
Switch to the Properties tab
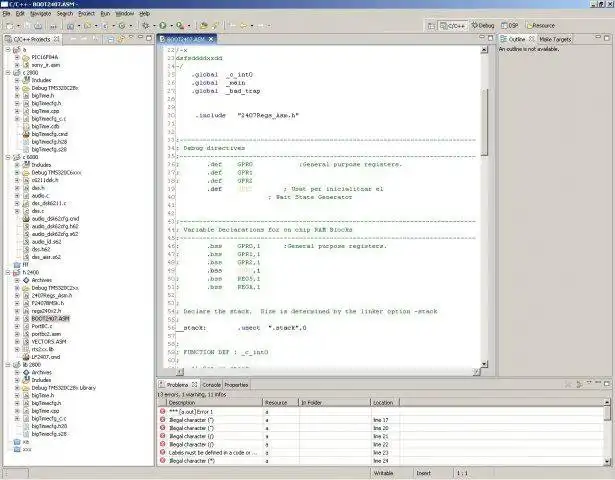tap(236, 385)
